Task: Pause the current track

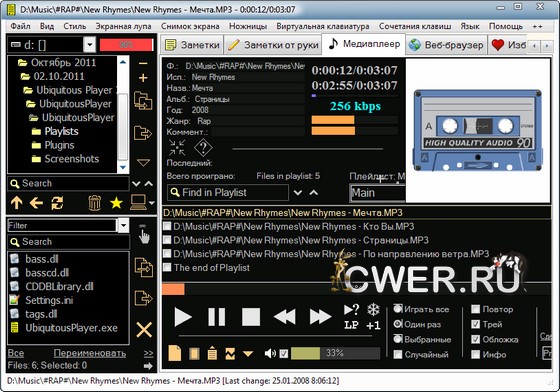Action: [216, 317]
